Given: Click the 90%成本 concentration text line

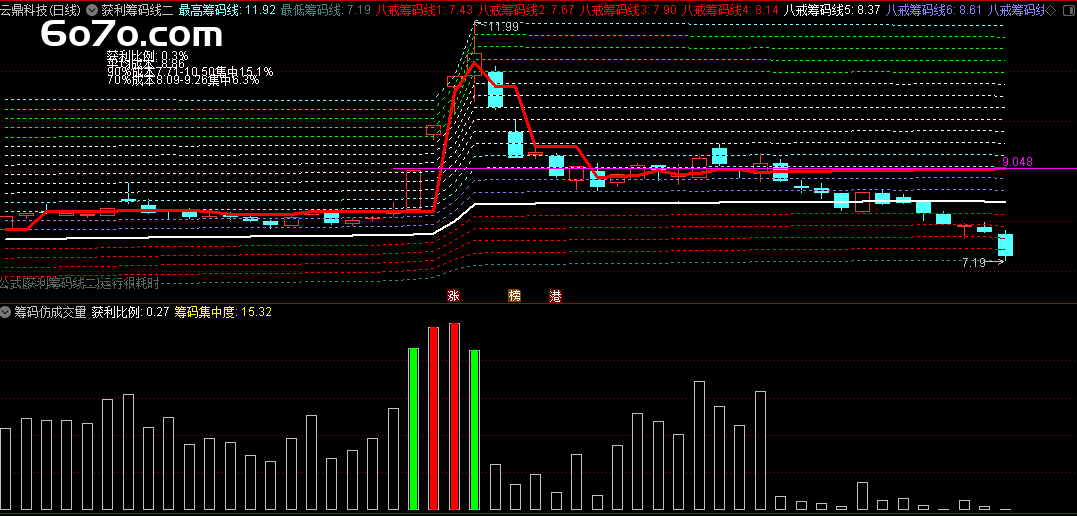Looking at the screenshot, I should pos(190,71).
